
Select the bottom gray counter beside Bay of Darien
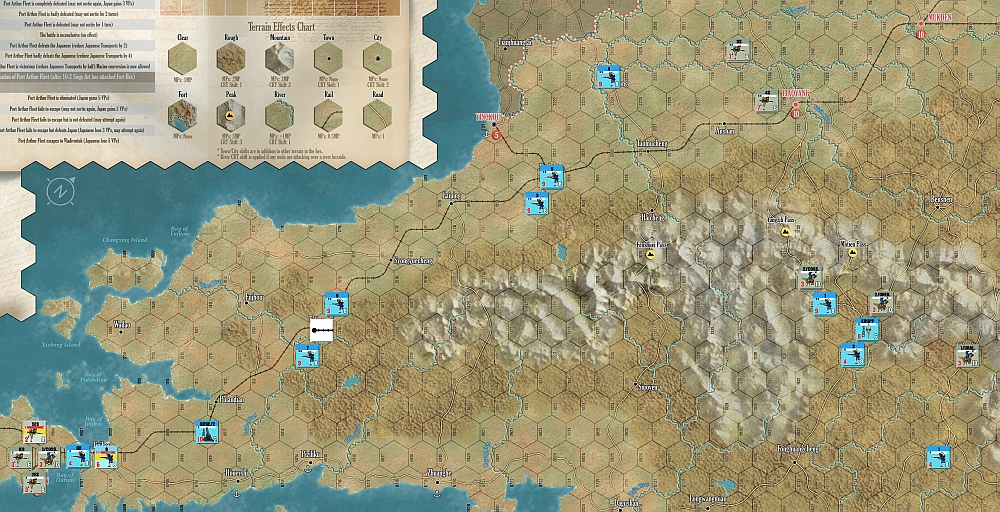(x=34, y=483)
